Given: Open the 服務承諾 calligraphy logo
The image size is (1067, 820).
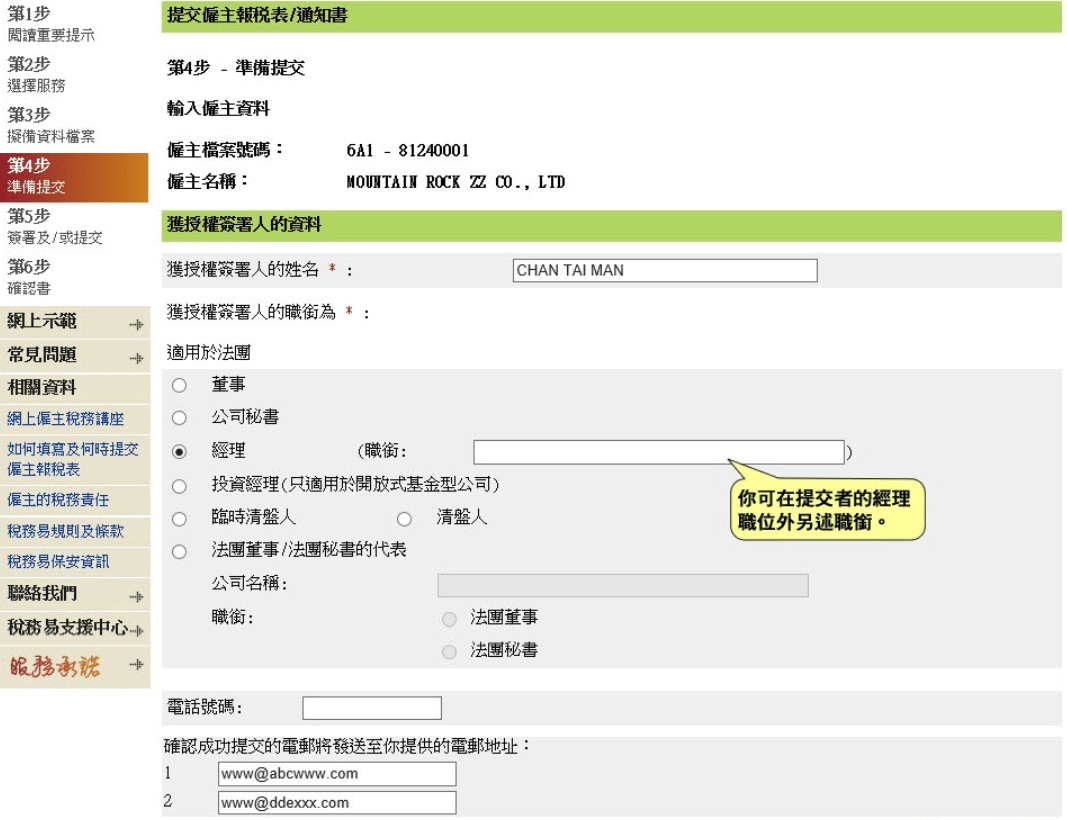Looking at the screenshot, I should point(54,666).
